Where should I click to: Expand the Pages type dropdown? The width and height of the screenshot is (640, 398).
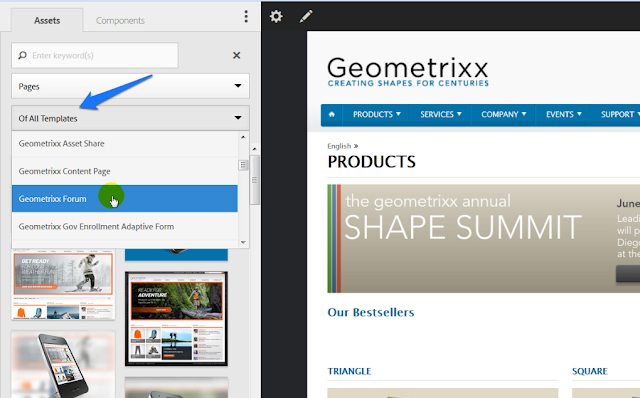coord(130,86)
